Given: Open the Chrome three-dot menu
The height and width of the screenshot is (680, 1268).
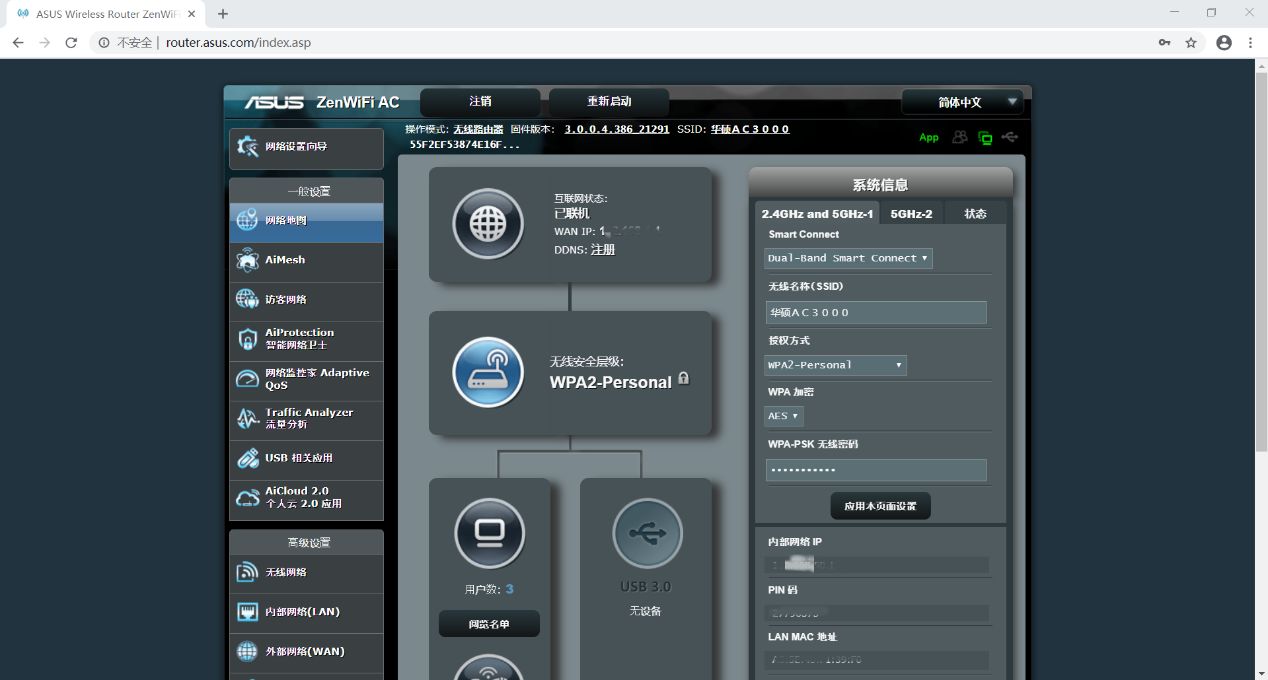Looking at the screenshot, I should click(x=1251, y=43).
